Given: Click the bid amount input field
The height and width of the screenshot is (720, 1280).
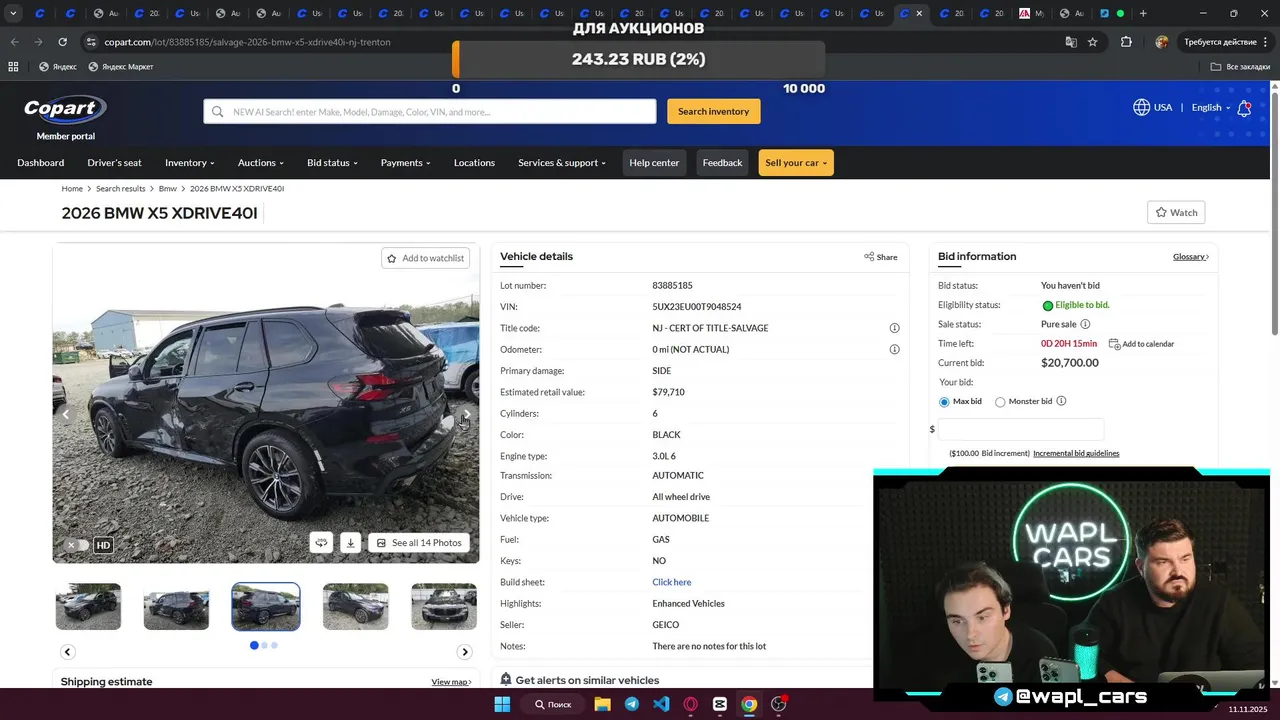Looking at the screenshot, I should (1021, 429).
